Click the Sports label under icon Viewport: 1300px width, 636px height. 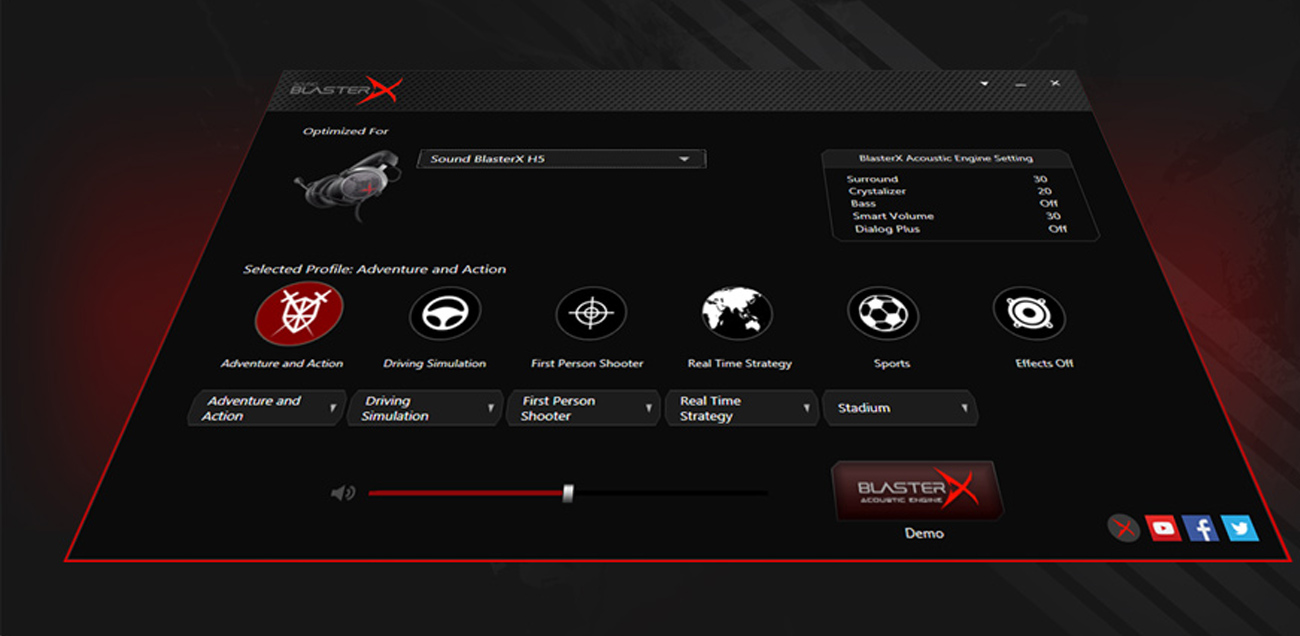892,364
